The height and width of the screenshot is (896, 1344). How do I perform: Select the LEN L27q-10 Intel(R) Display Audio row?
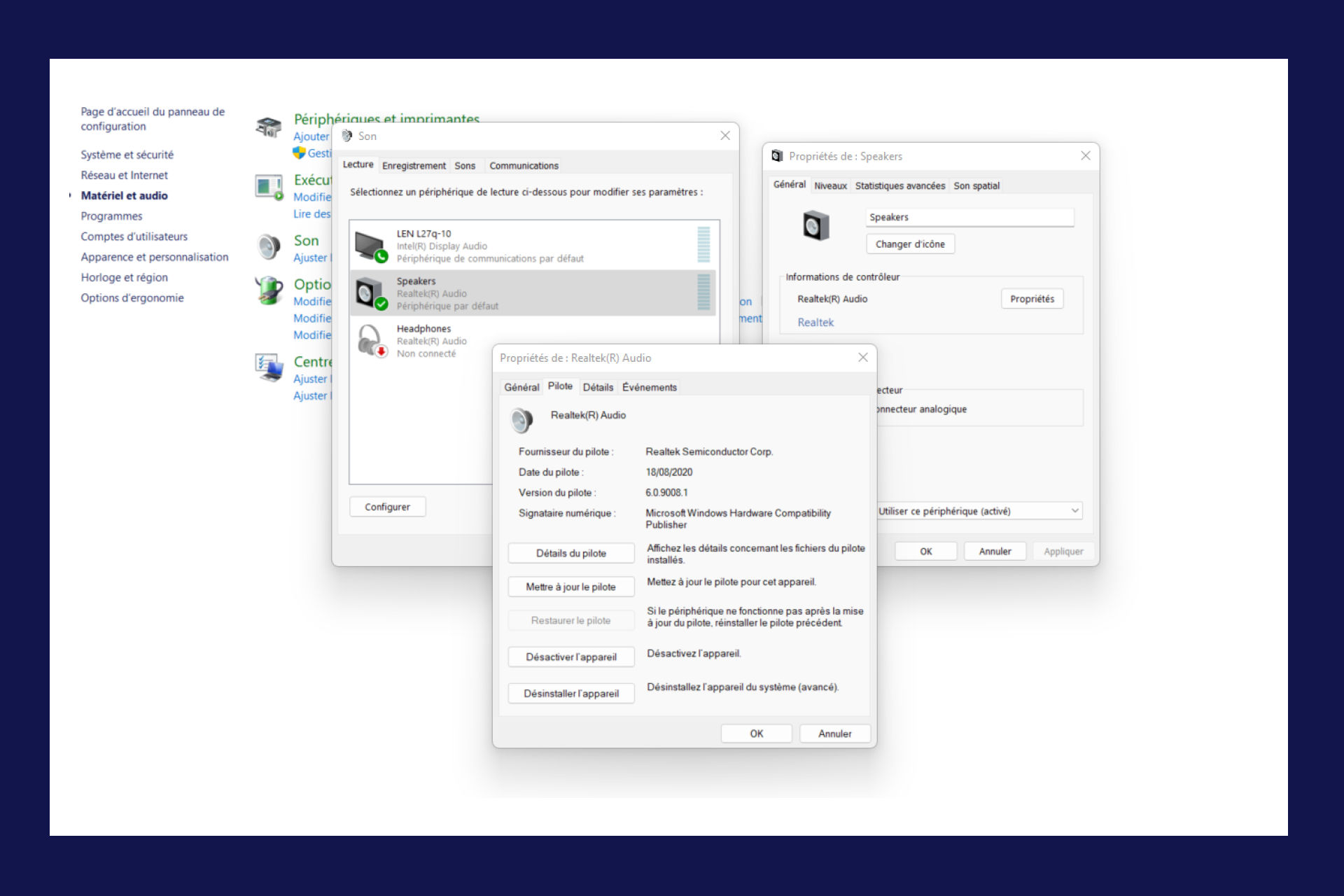pyautogui.click(x=533, y=246)
